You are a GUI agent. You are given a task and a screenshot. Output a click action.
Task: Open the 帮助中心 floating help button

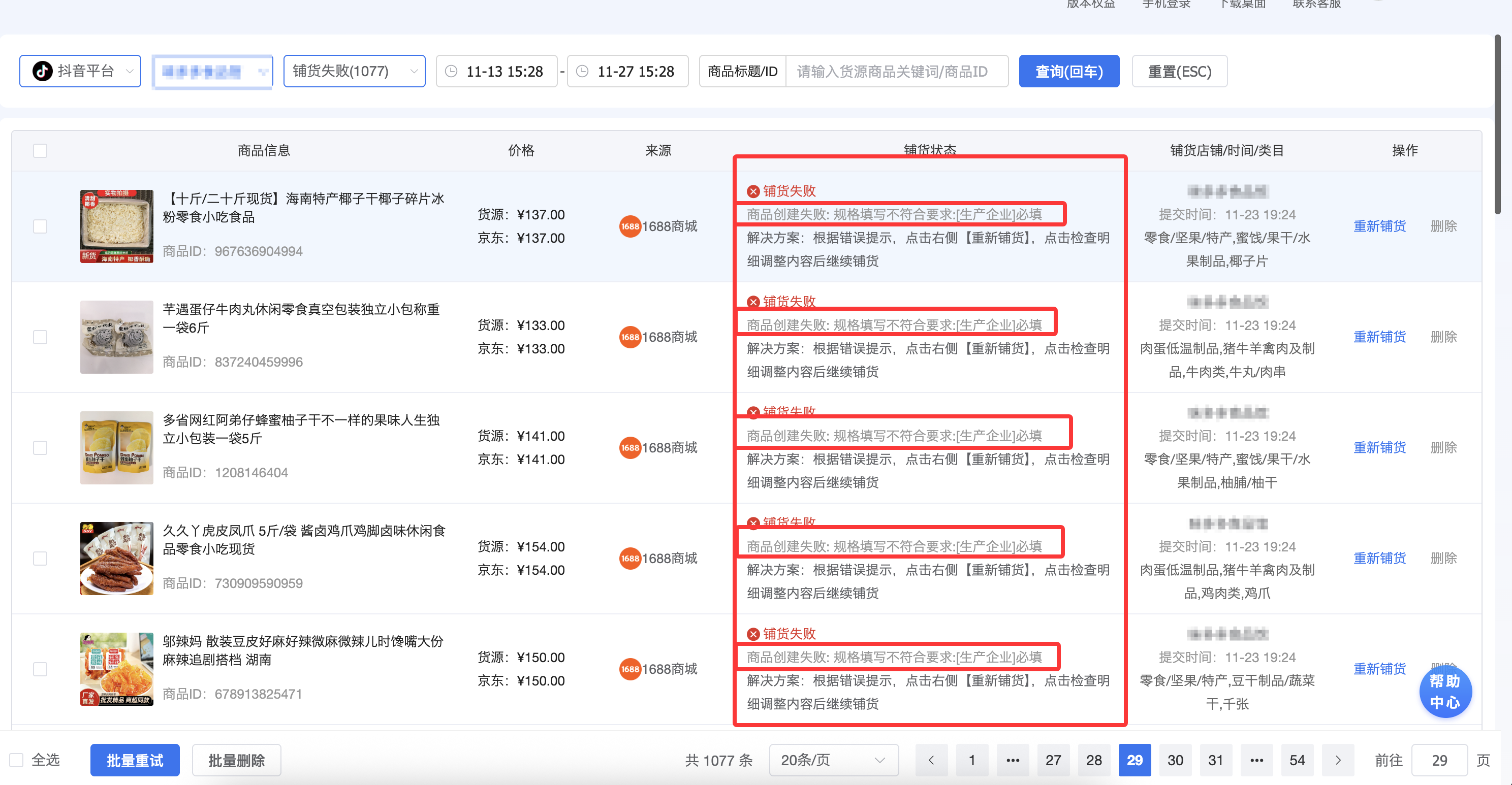pyautogui.click(x=1444, y=692)
